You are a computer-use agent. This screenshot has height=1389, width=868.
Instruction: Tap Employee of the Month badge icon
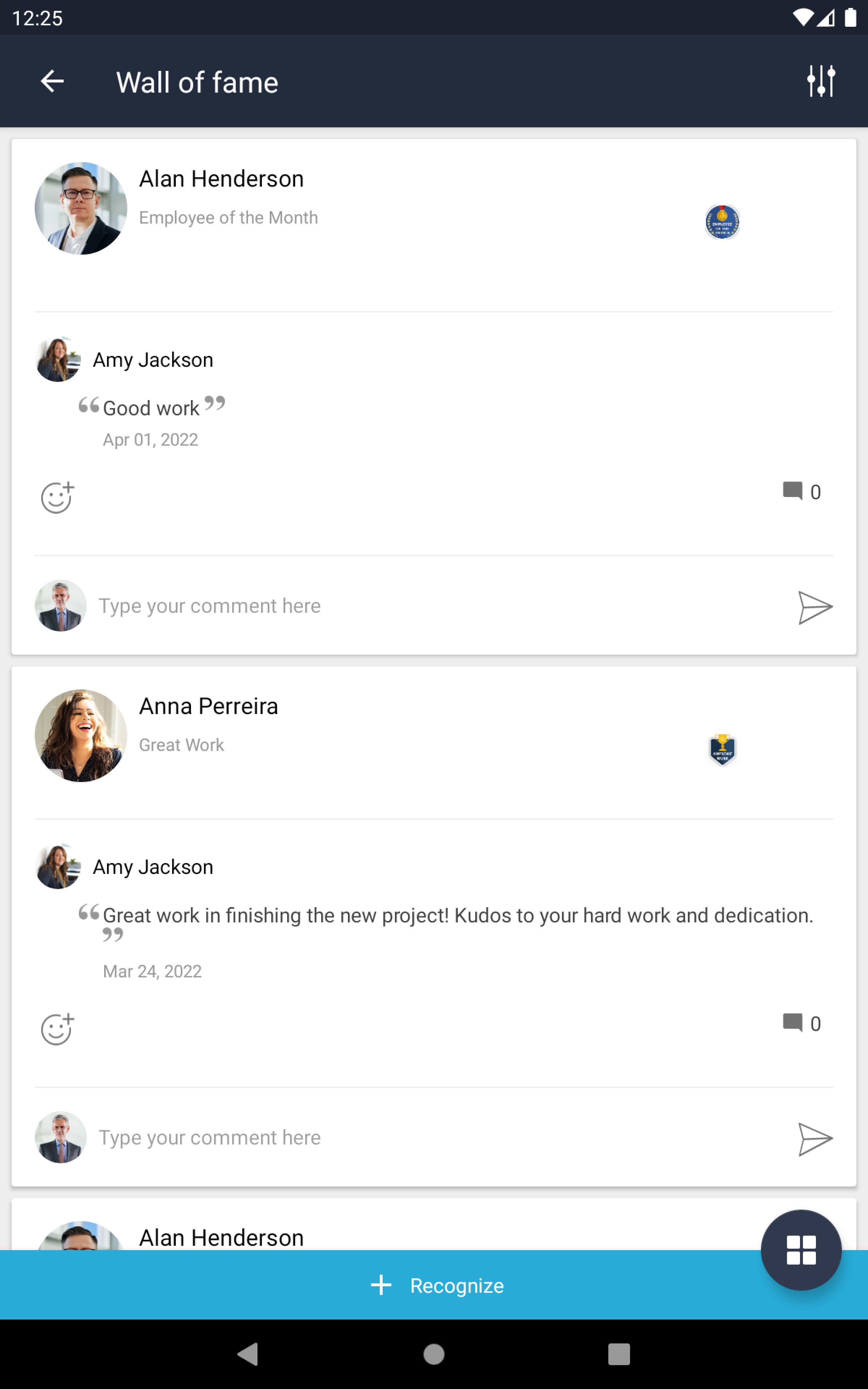[722, 222]
